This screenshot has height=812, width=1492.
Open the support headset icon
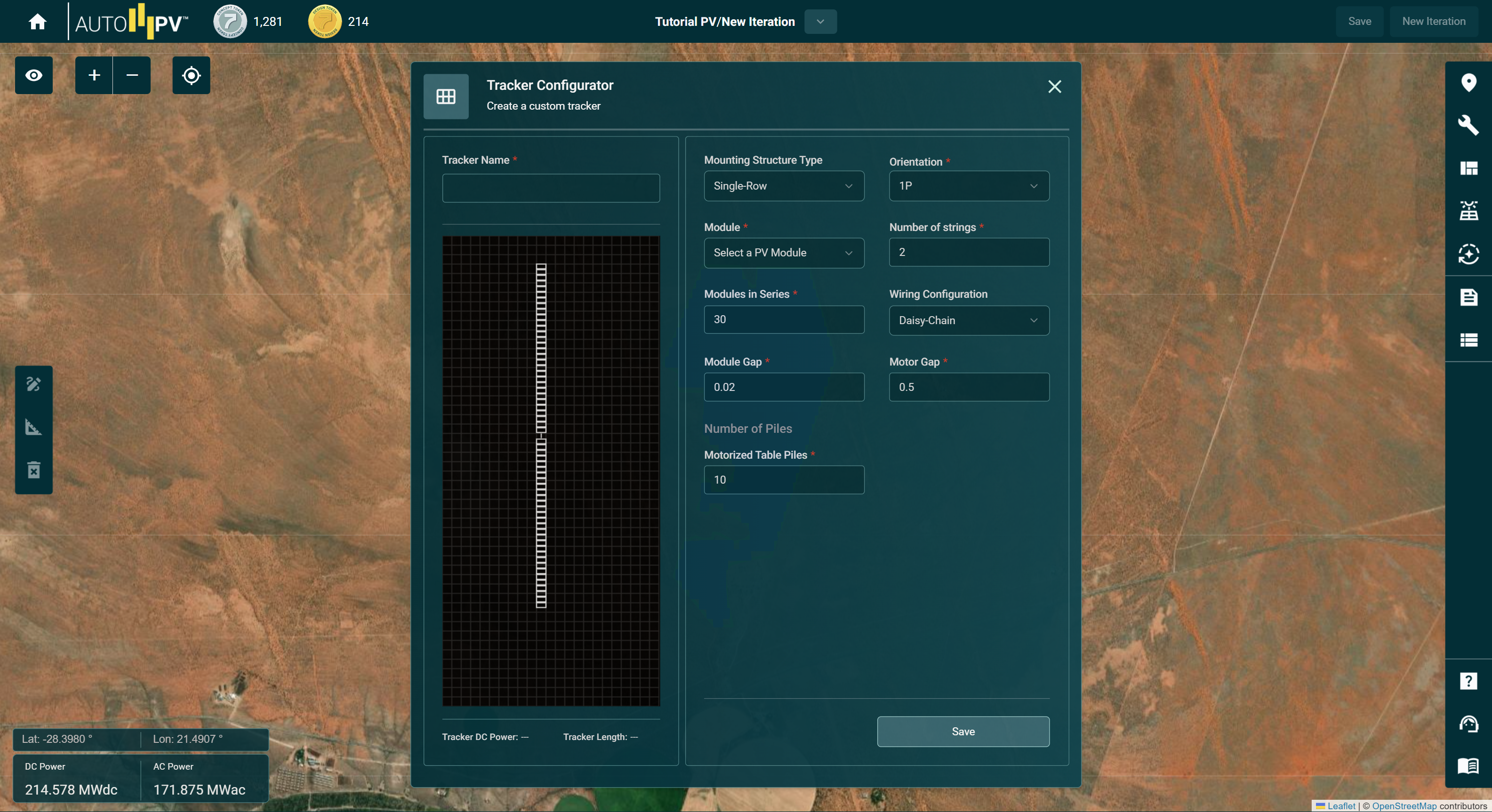[1468, 724]
